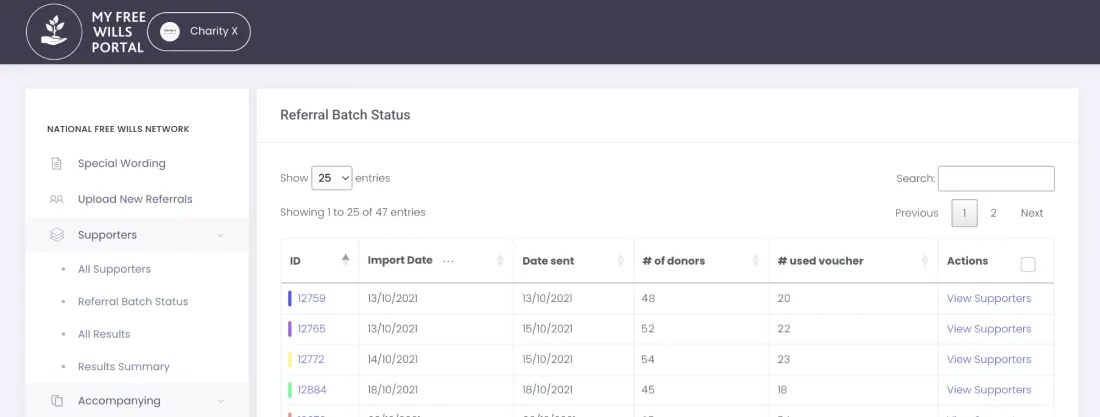Select Referral Batch Status submenu item
This screenshot has height=417, width=1100.
click(133, 301)
